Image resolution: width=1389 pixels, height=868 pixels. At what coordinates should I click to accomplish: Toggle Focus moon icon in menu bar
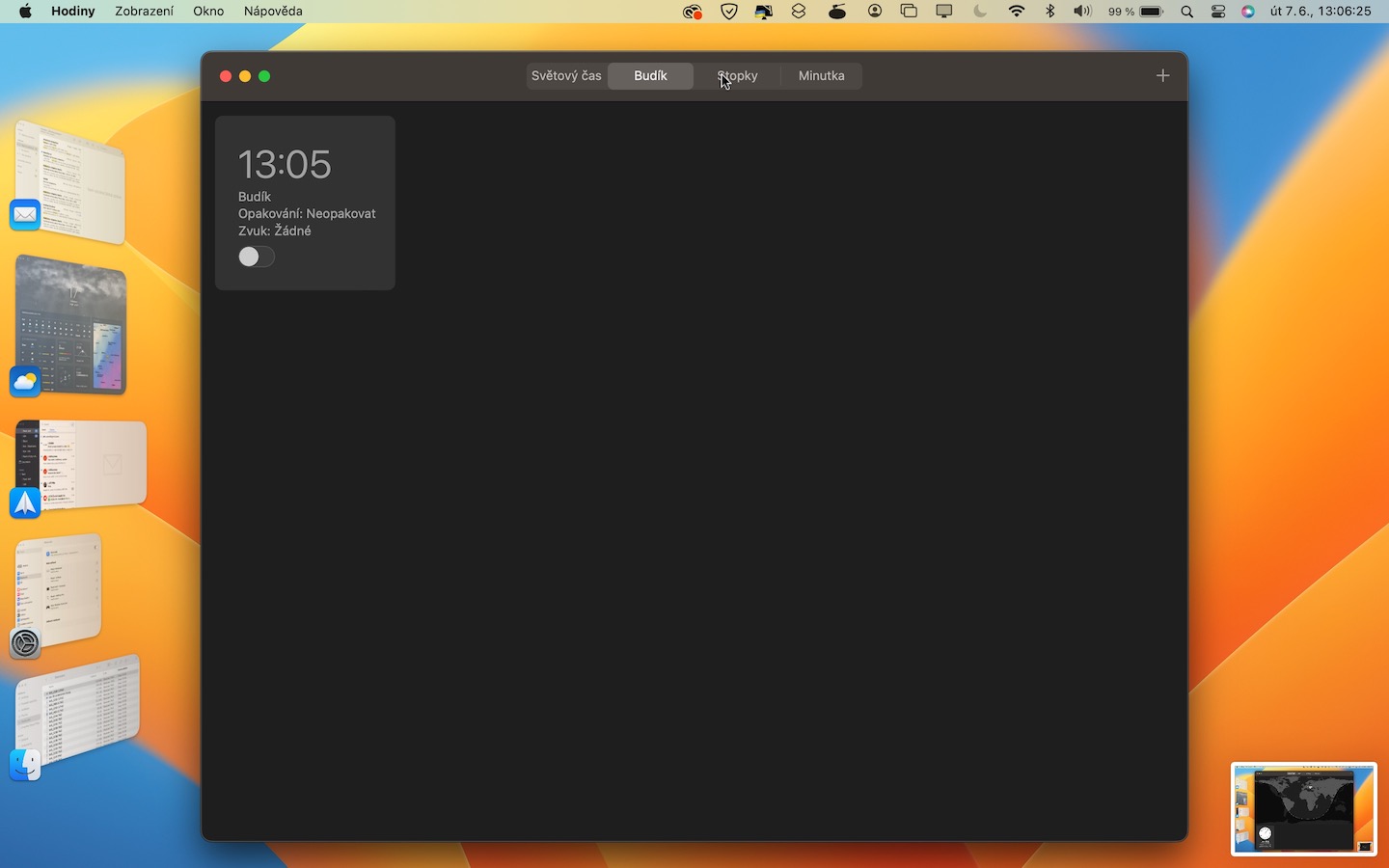(981, 12)
